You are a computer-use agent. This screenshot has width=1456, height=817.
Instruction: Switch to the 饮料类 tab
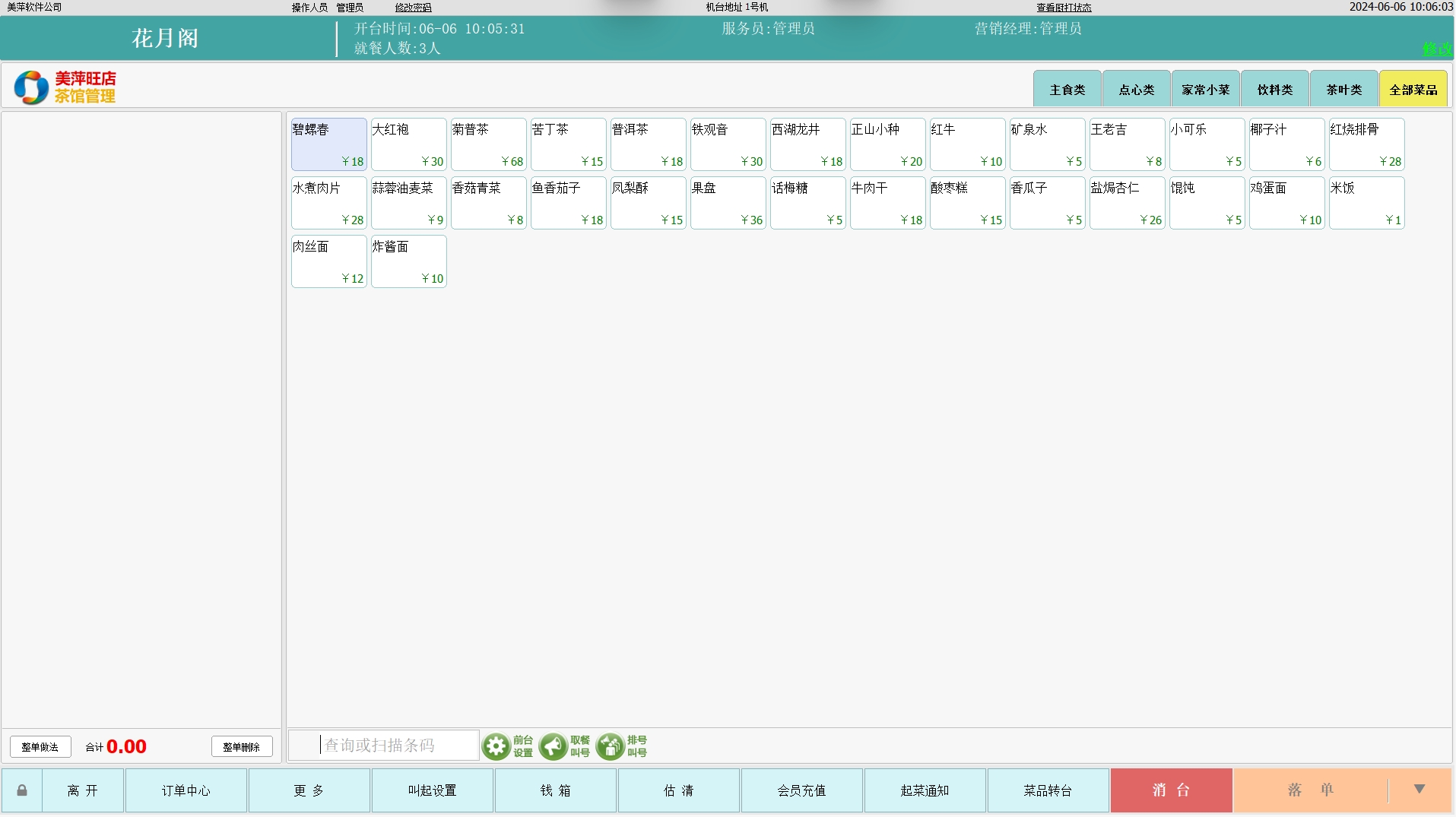(1274, 90)
